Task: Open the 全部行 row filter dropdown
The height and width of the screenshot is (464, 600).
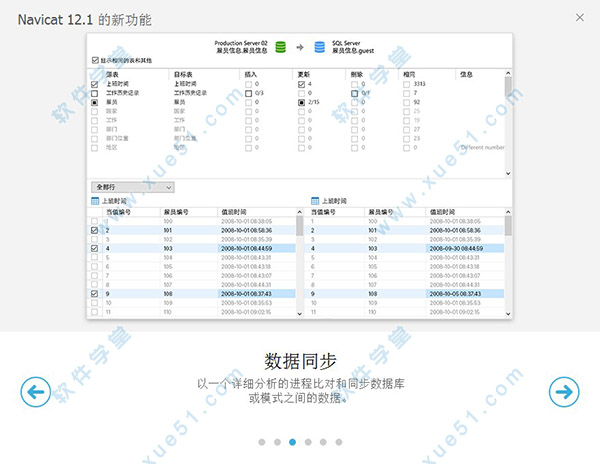Action: [133, 187]
